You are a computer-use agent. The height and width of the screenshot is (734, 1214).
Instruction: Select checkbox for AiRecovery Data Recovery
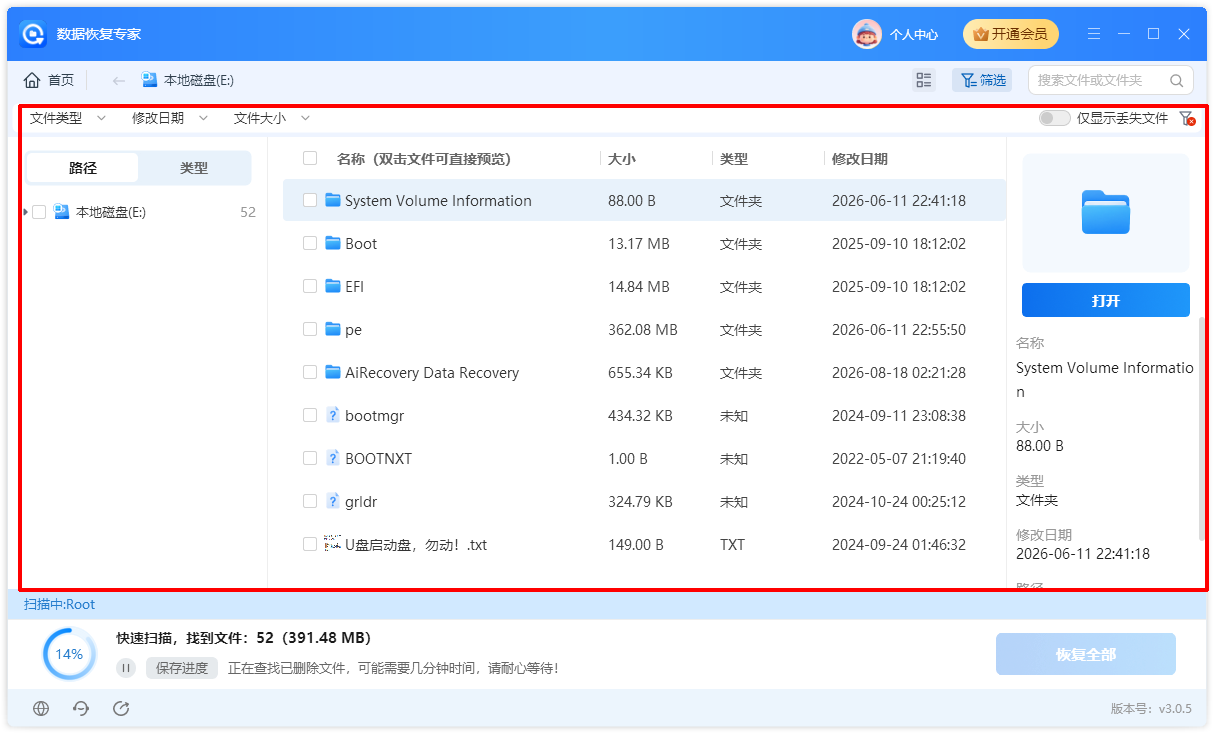[x=310, y=372]
